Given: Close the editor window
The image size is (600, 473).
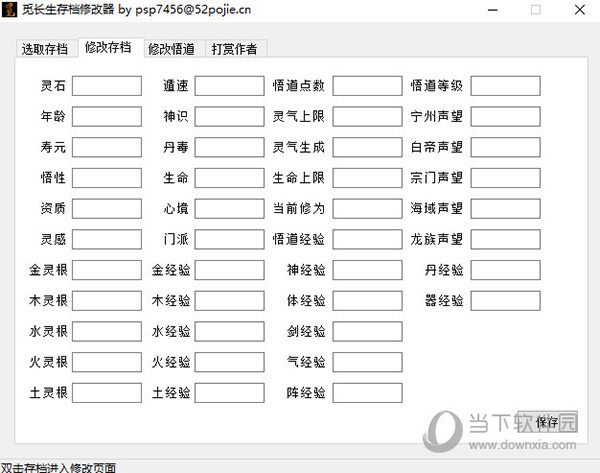Looking at the screenshot, I should [580, 10].
